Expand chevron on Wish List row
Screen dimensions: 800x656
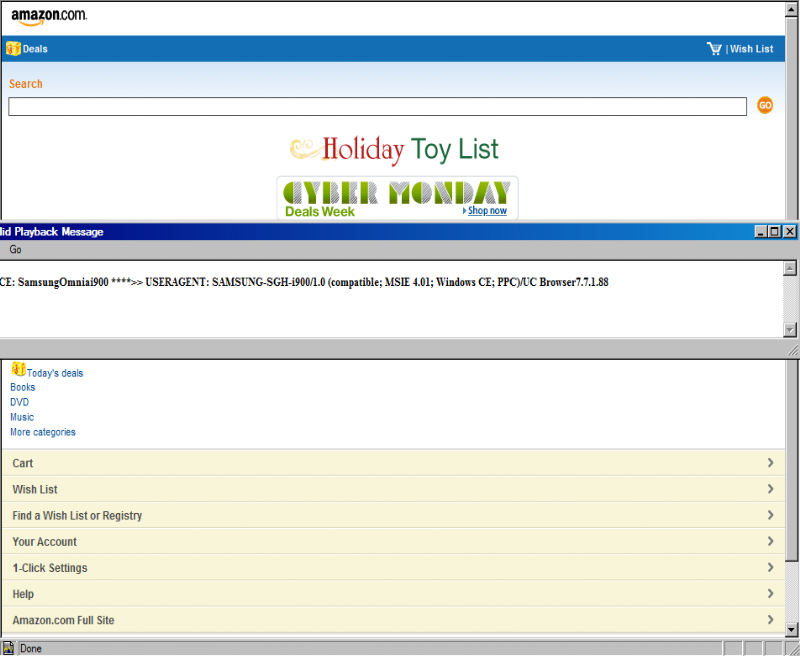770,489
